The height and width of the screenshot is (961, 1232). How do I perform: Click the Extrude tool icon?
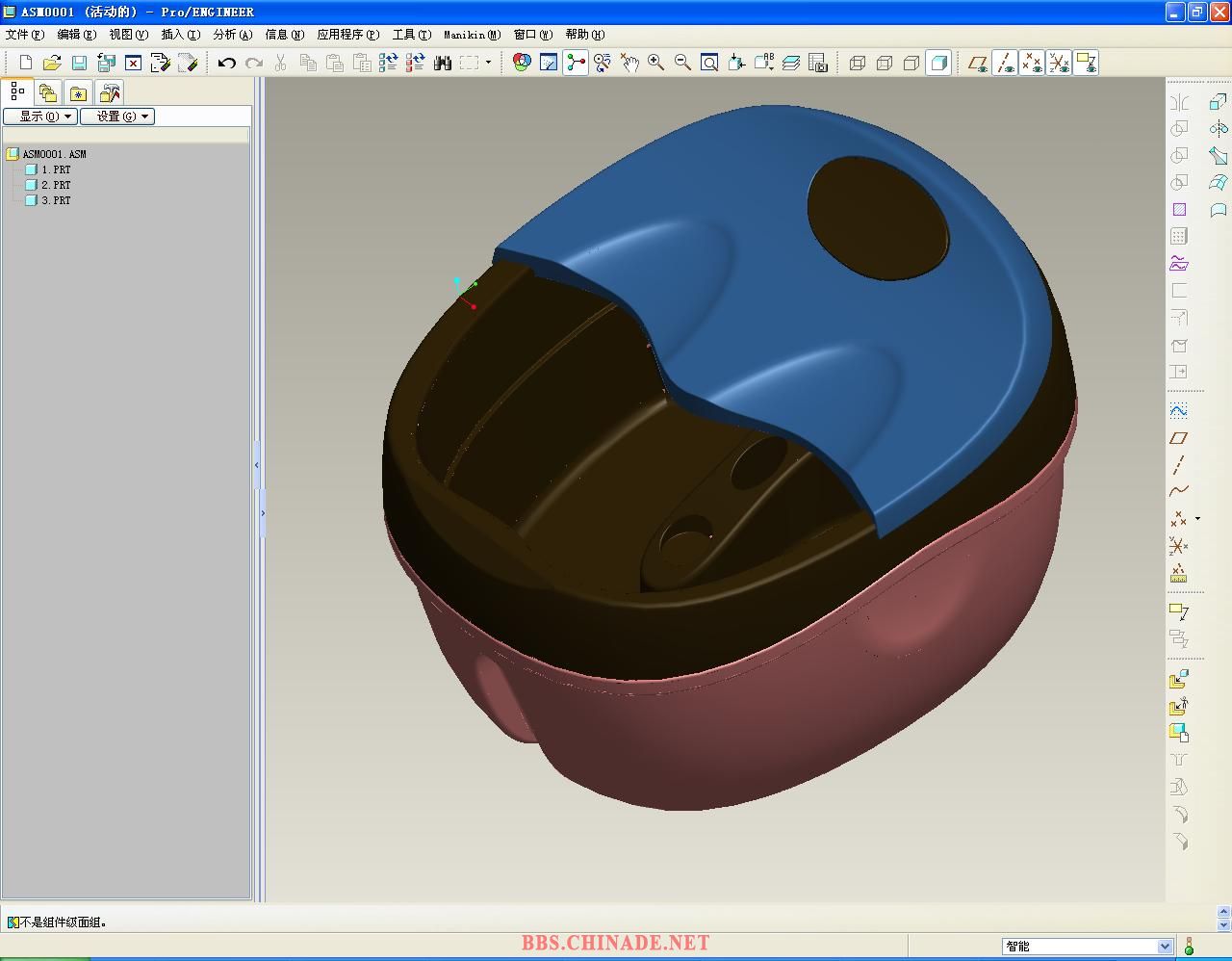(1218, 102)
